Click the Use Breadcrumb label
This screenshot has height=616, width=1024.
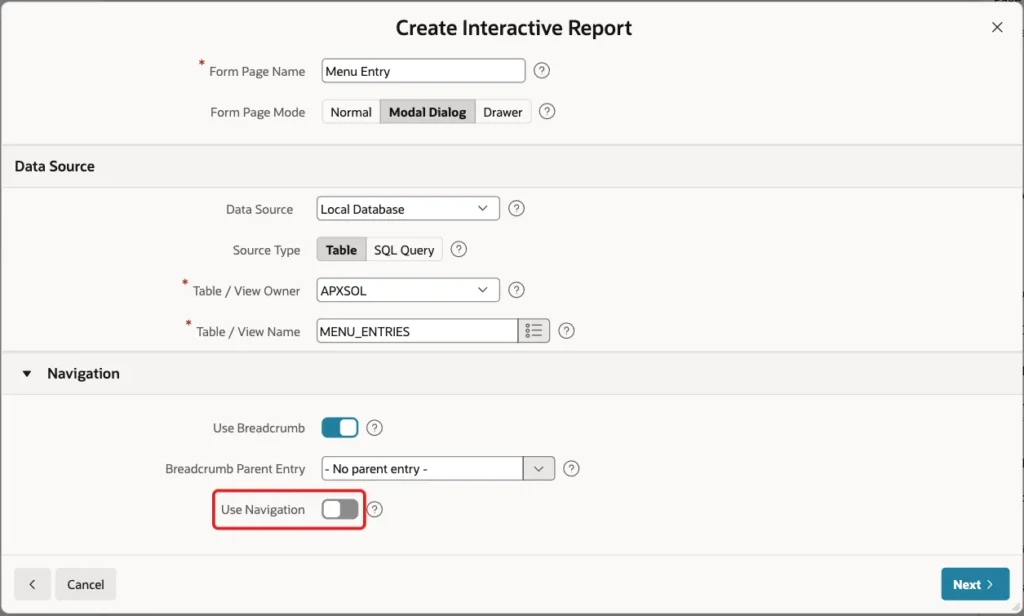point(259,428)
